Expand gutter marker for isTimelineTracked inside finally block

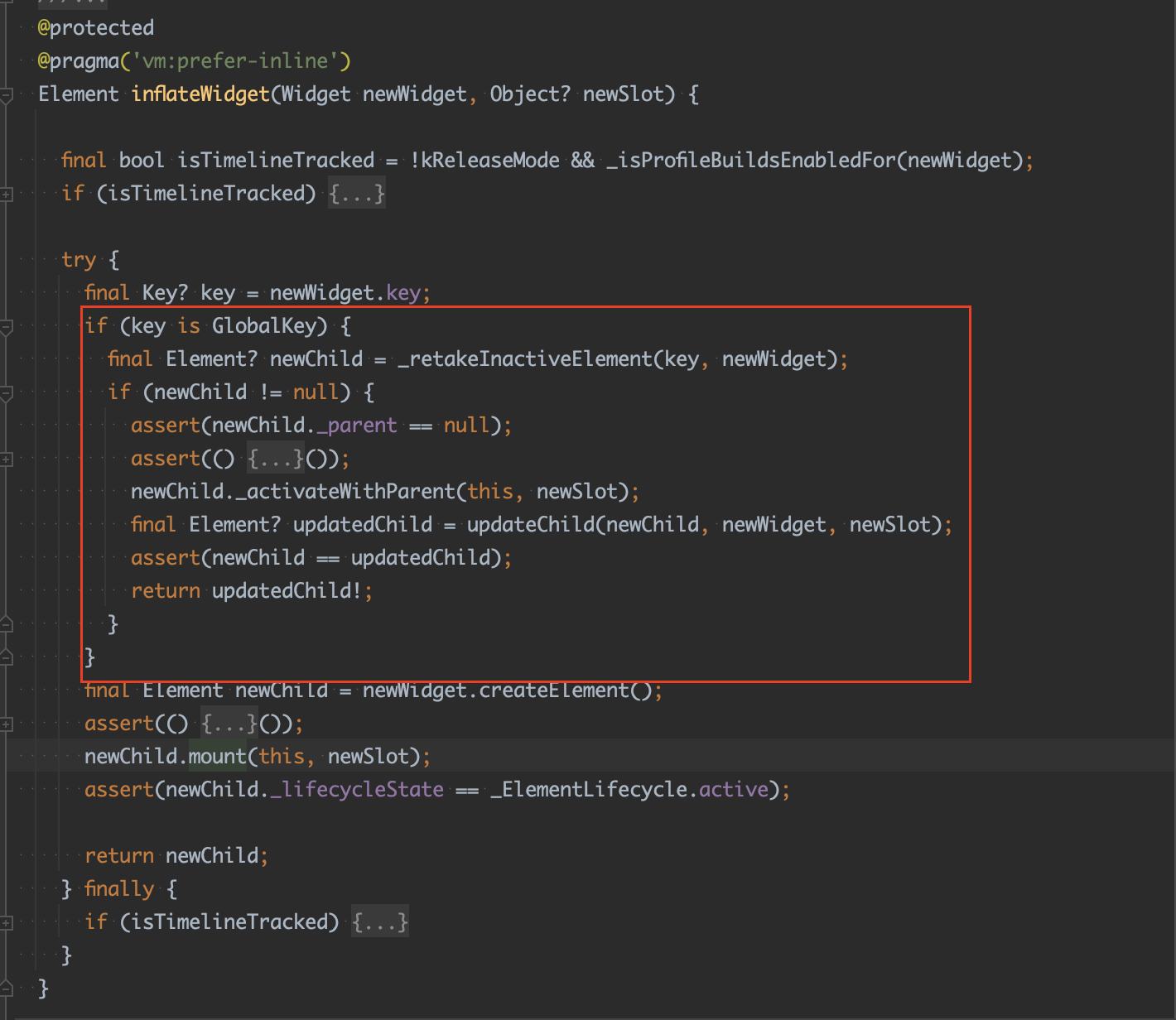coord(6,922)
